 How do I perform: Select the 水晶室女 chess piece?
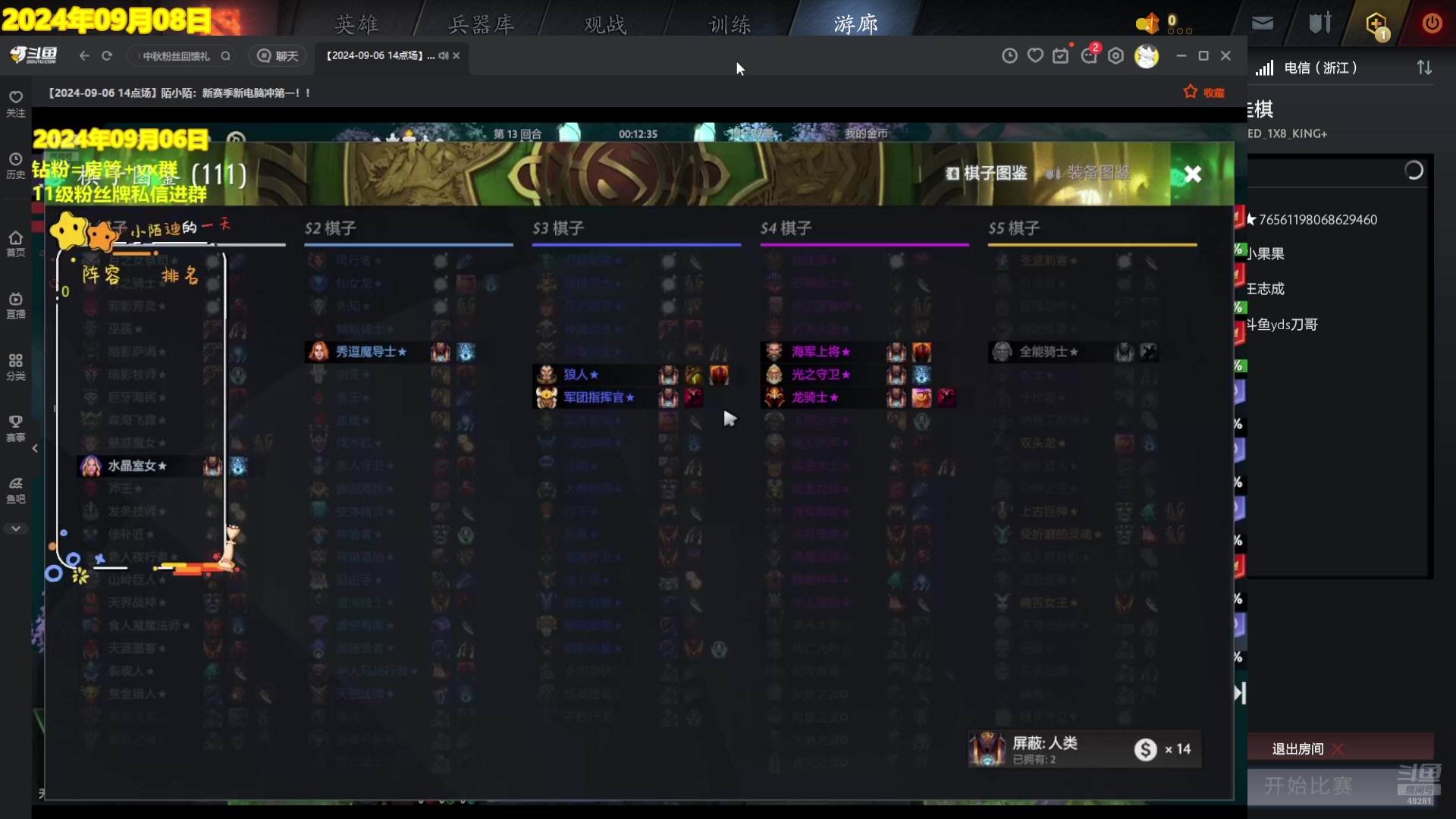click(x=164, y=466)
